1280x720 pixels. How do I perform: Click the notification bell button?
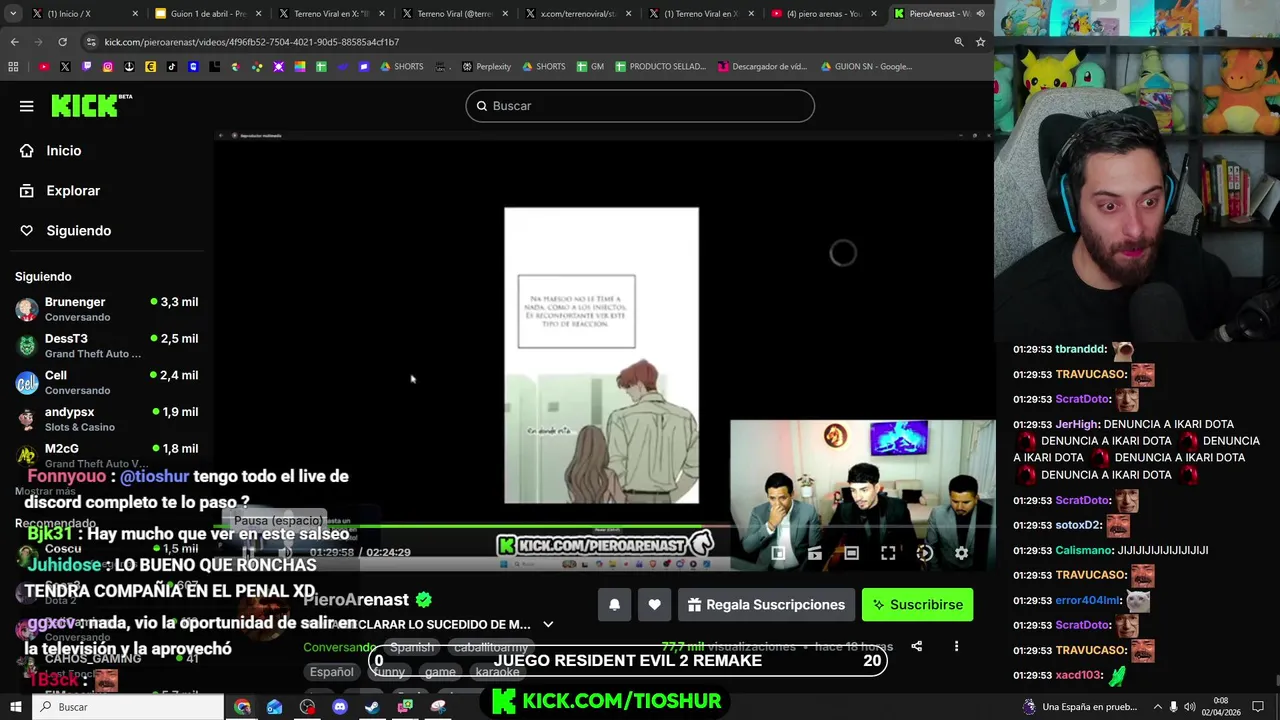(x=615, y=605)
